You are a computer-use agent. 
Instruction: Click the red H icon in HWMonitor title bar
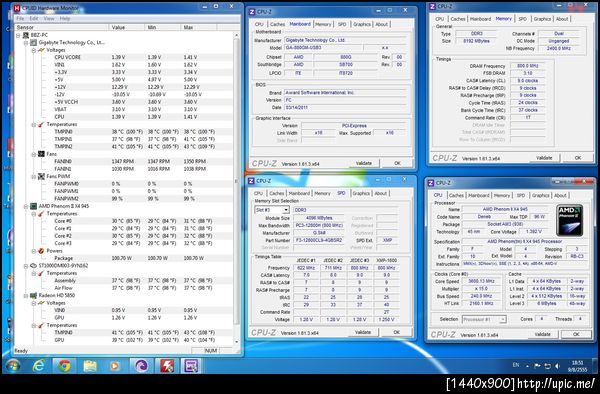click(17, 8)
